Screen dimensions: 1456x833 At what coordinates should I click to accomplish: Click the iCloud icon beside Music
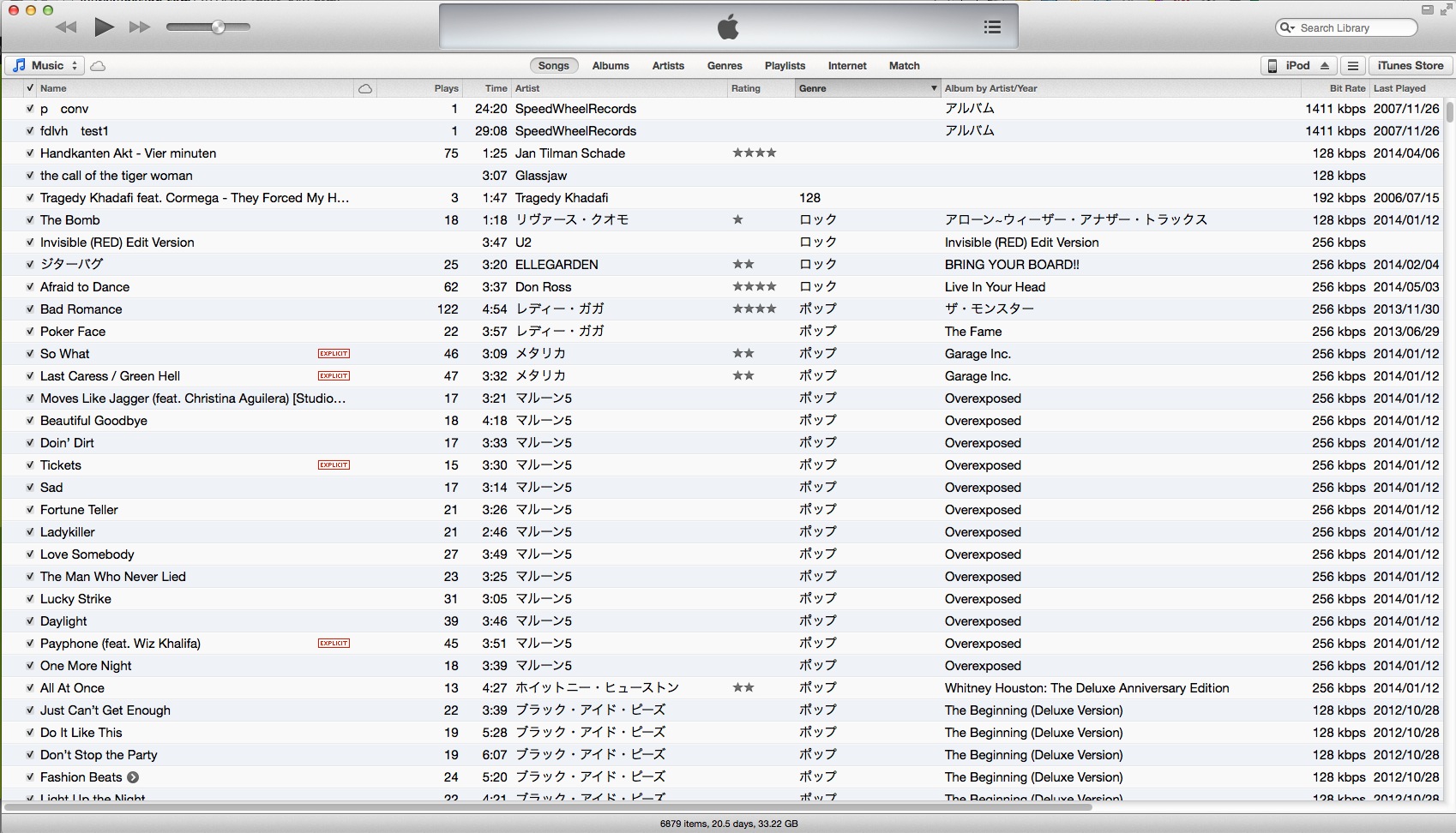(x=99, y=66)
